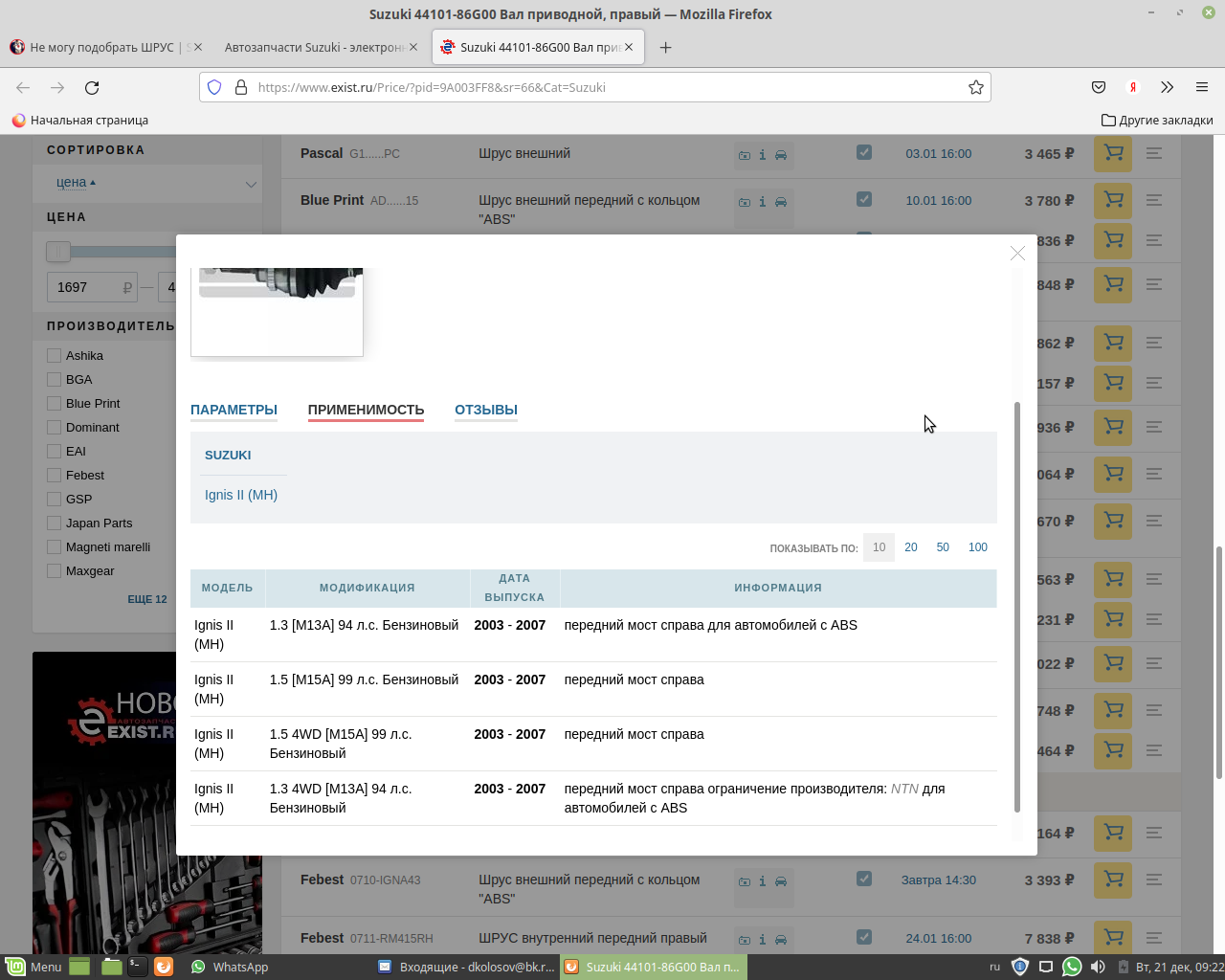Focus the minimum price field showing 1697
The height and width of the screenshot is (980, 1225).
(93, 287)
